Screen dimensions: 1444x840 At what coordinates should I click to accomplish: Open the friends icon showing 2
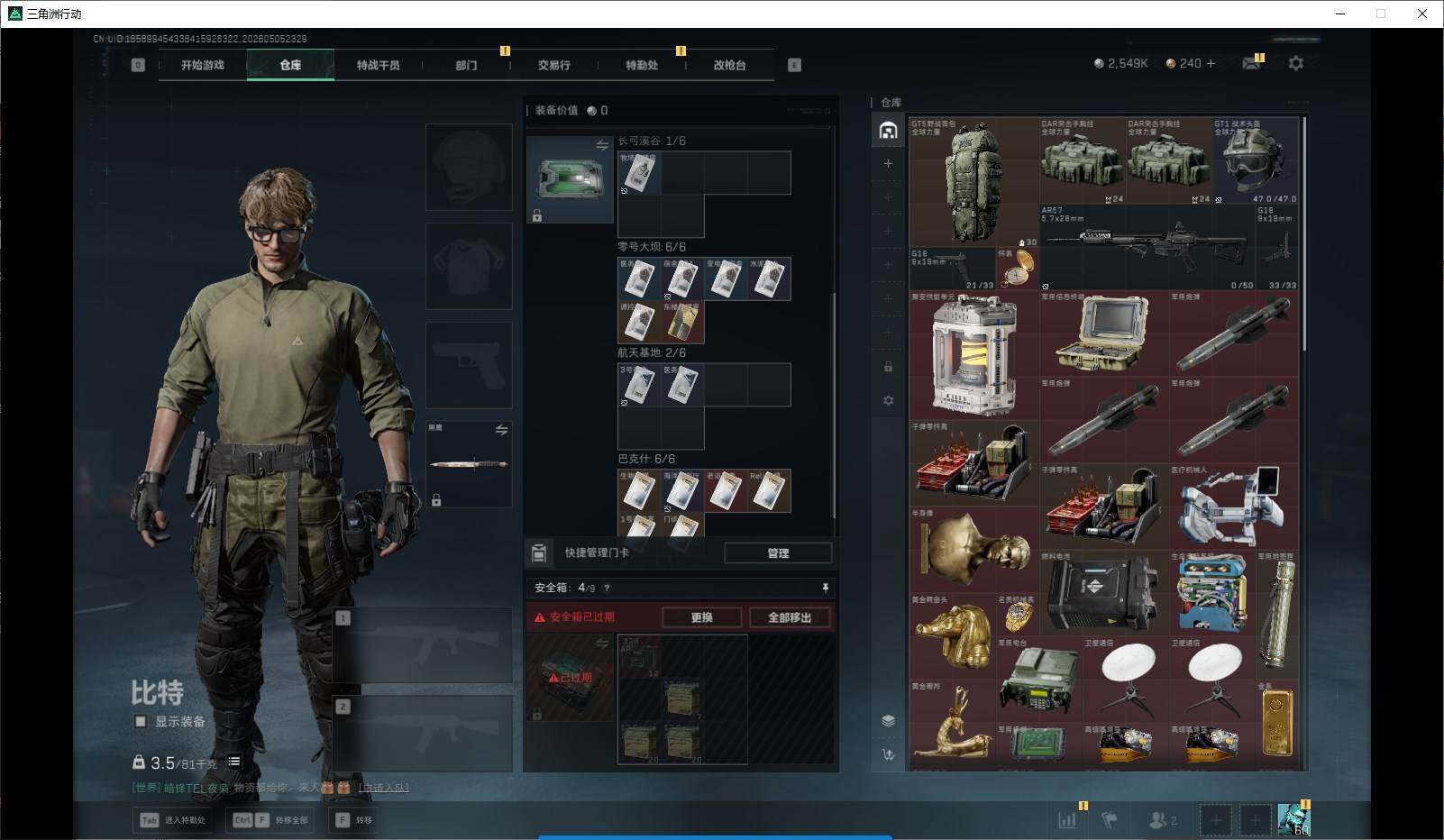[x=1163, y=820]
